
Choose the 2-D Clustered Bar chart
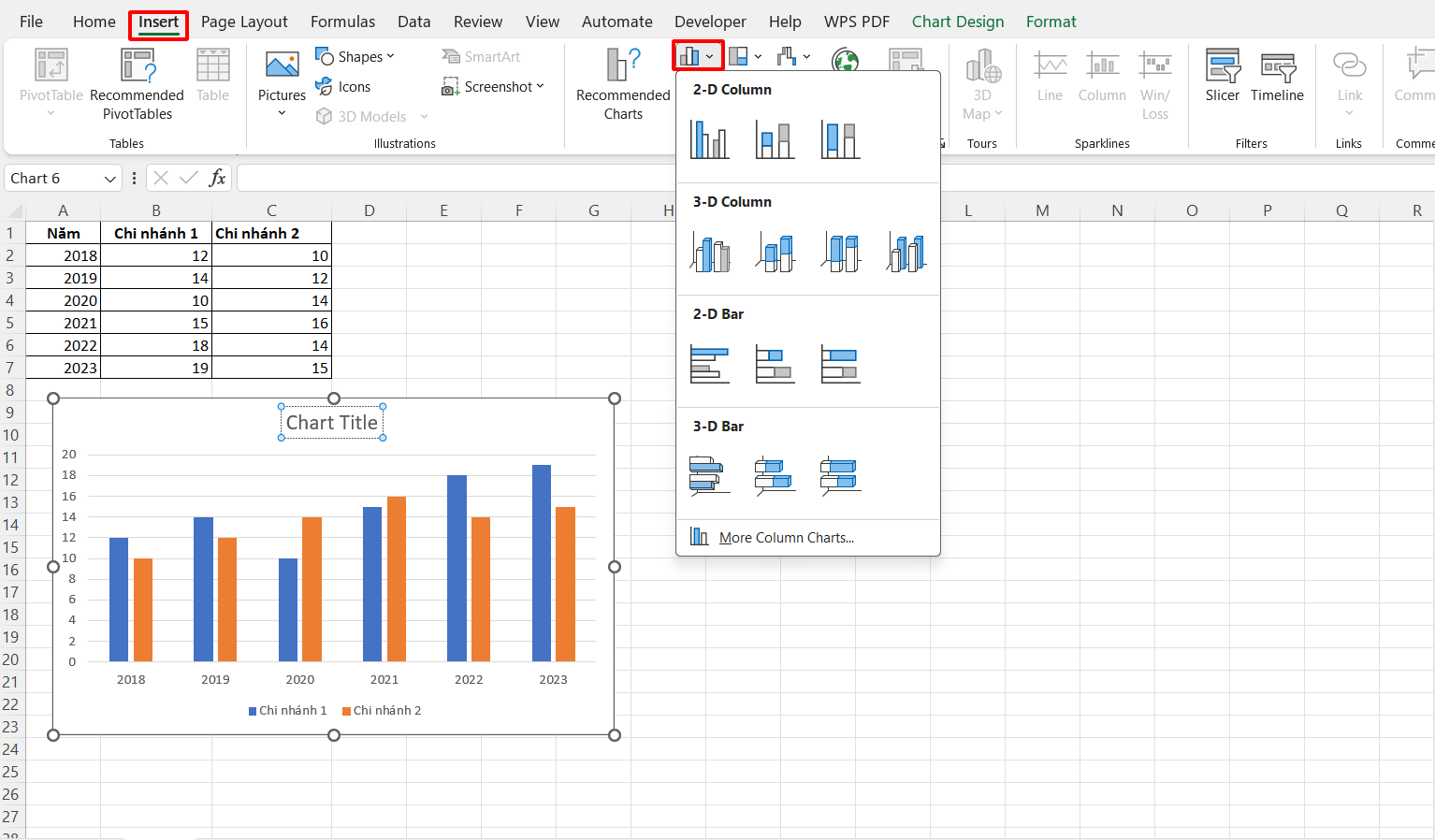709,364
